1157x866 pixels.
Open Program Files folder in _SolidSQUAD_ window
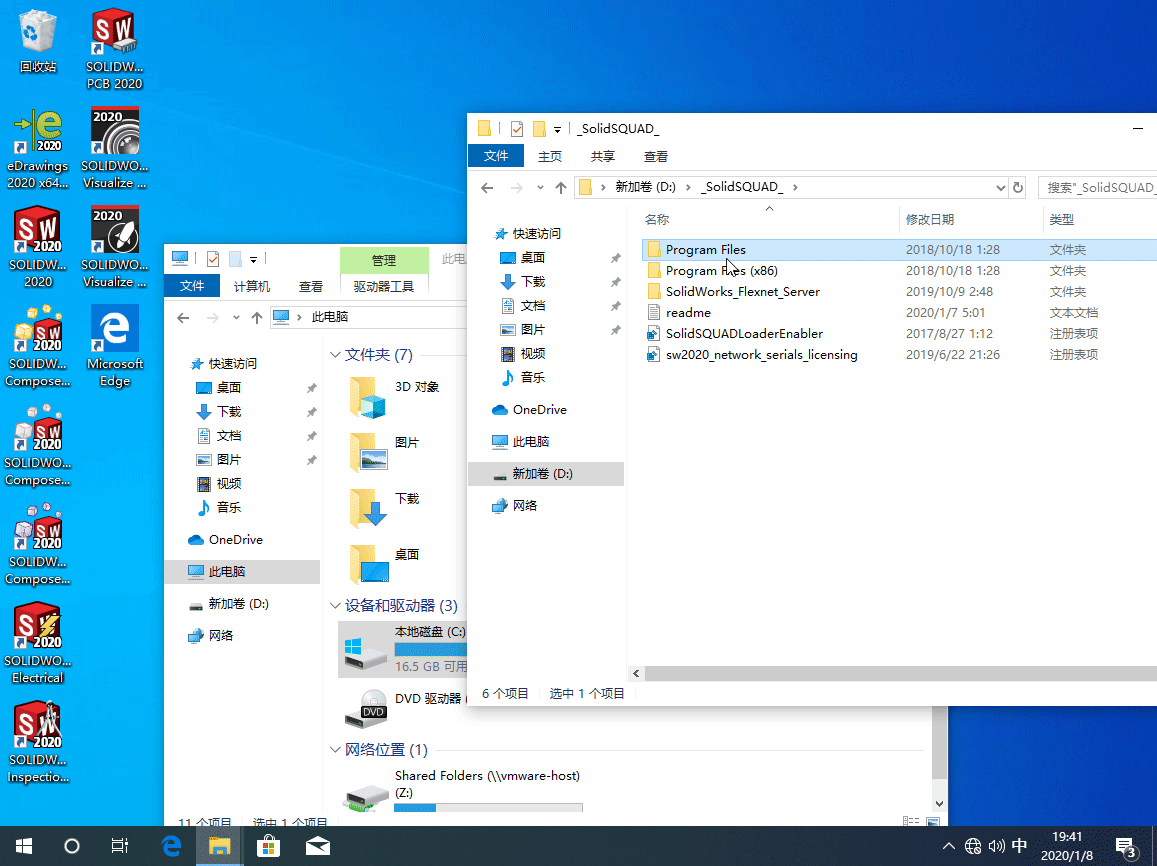pos(705,249)
